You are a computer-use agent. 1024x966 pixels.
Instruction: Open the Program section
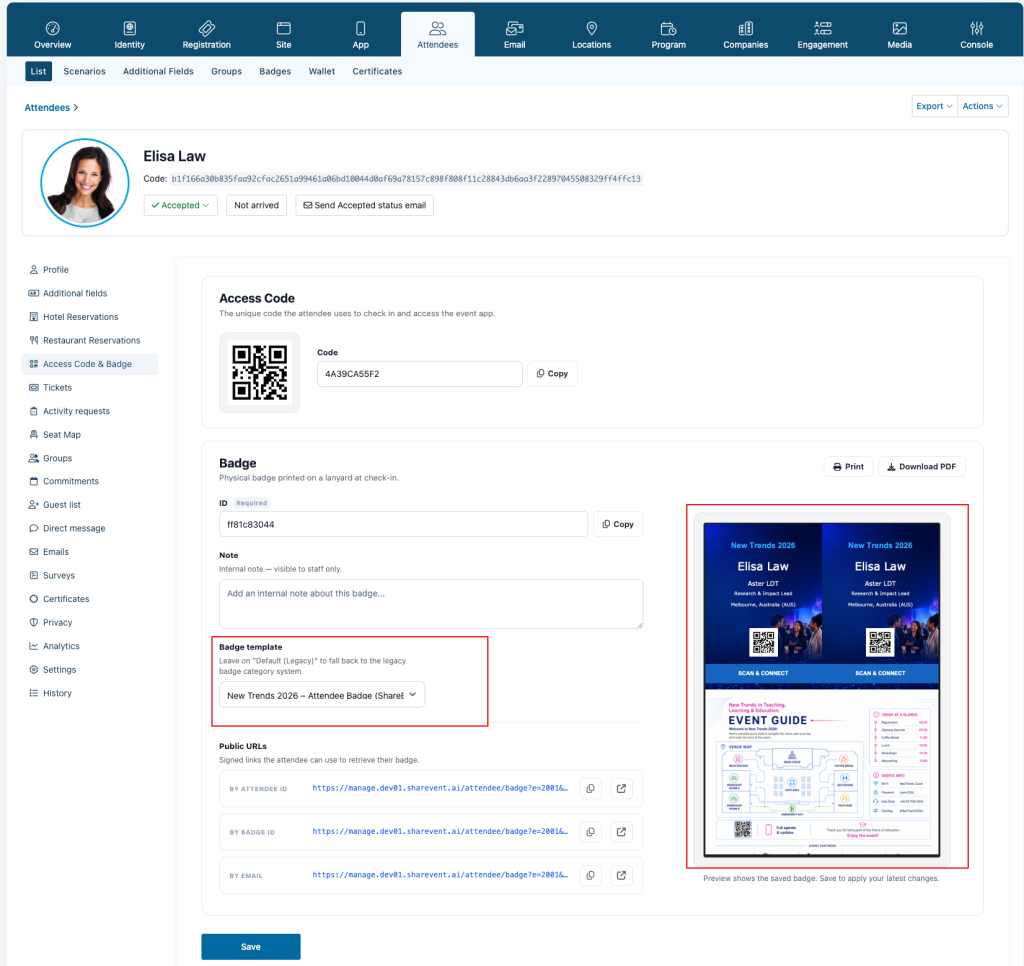(x=669, y=35)
